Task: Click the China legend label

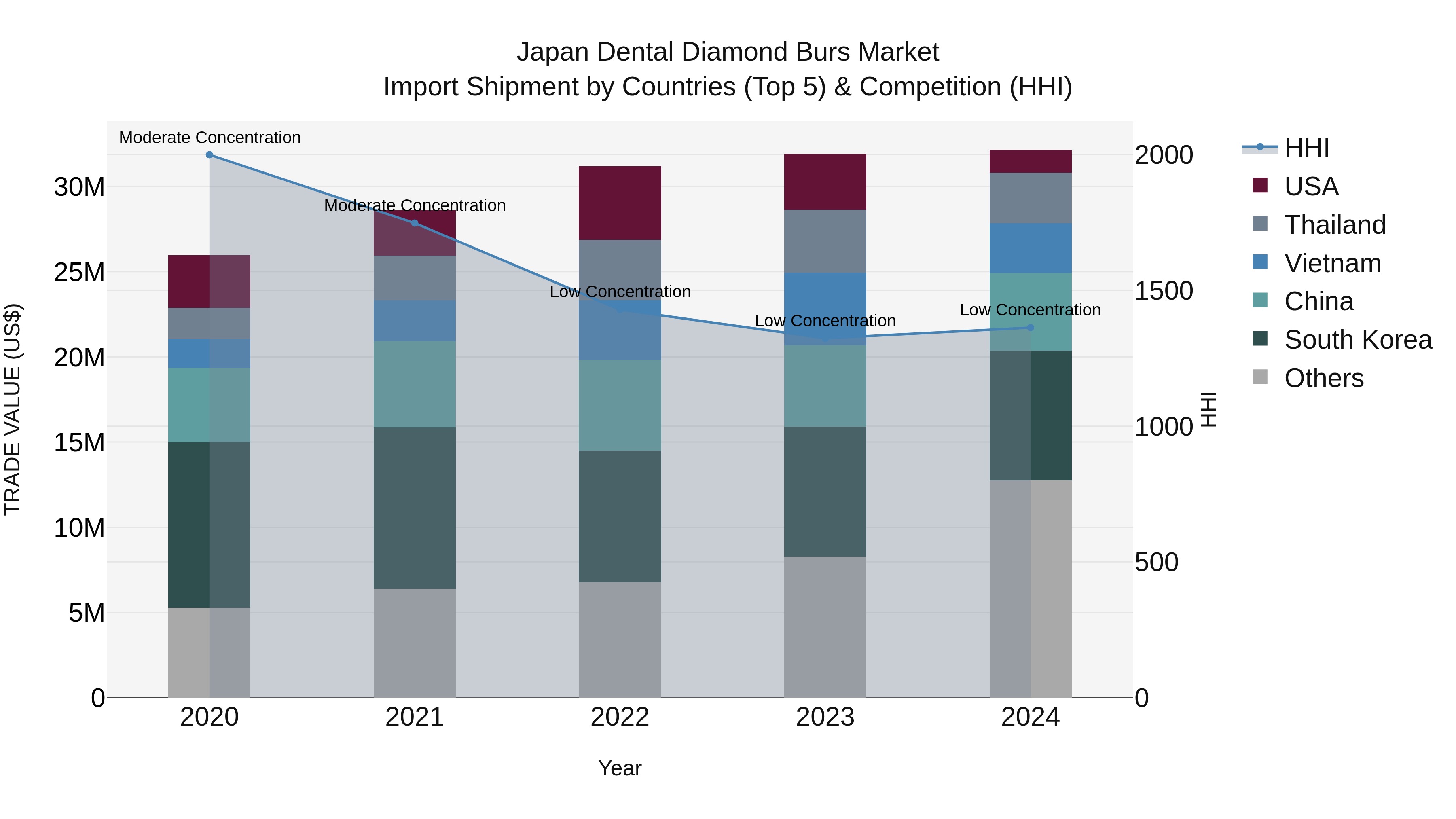Action: tap(1318, 301)
